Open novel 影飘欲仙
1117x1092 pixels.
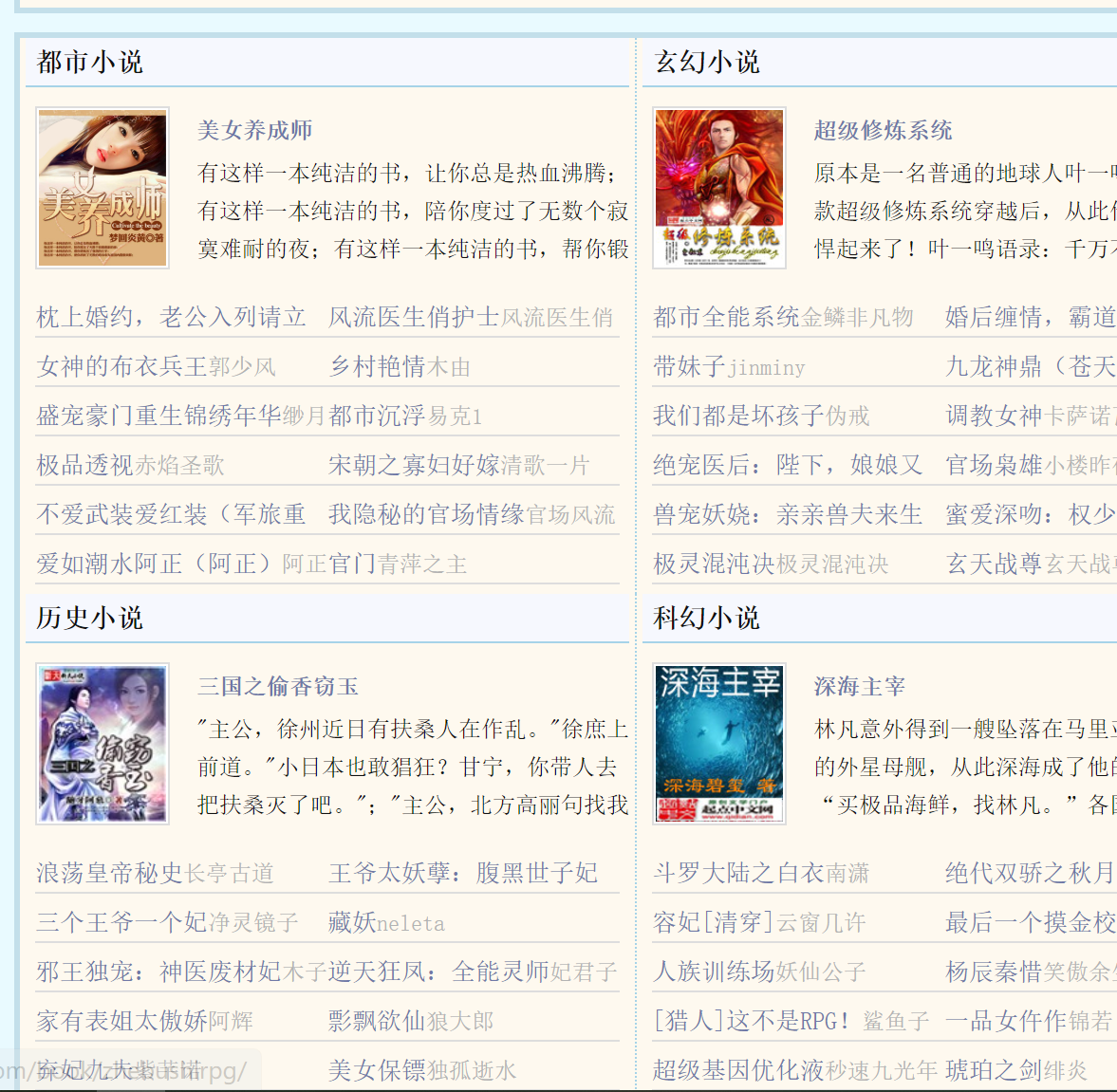tap(377, 1021)
